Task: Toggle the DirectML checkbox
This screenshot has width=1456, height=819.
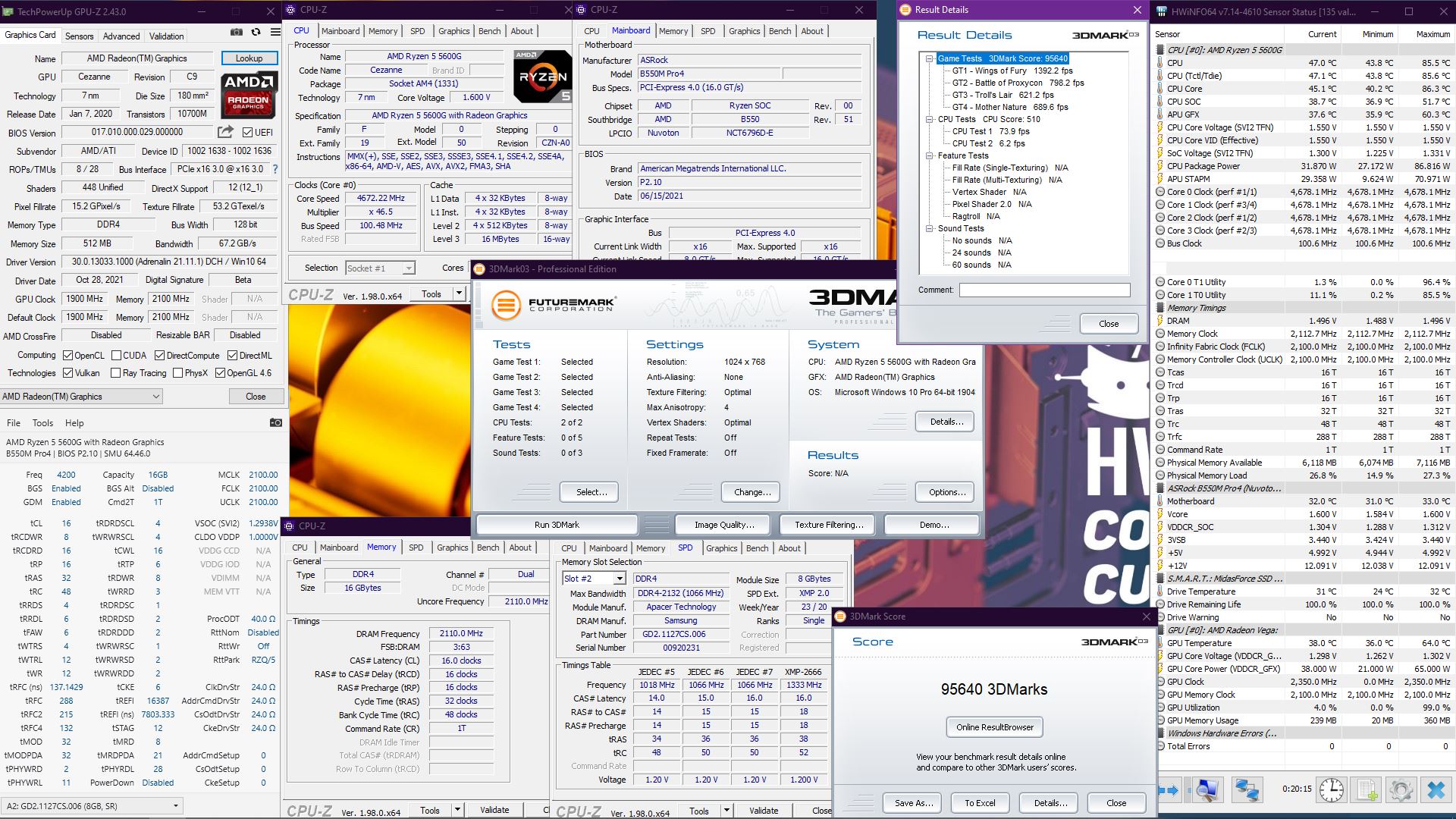Action: (x=232, y=355)
